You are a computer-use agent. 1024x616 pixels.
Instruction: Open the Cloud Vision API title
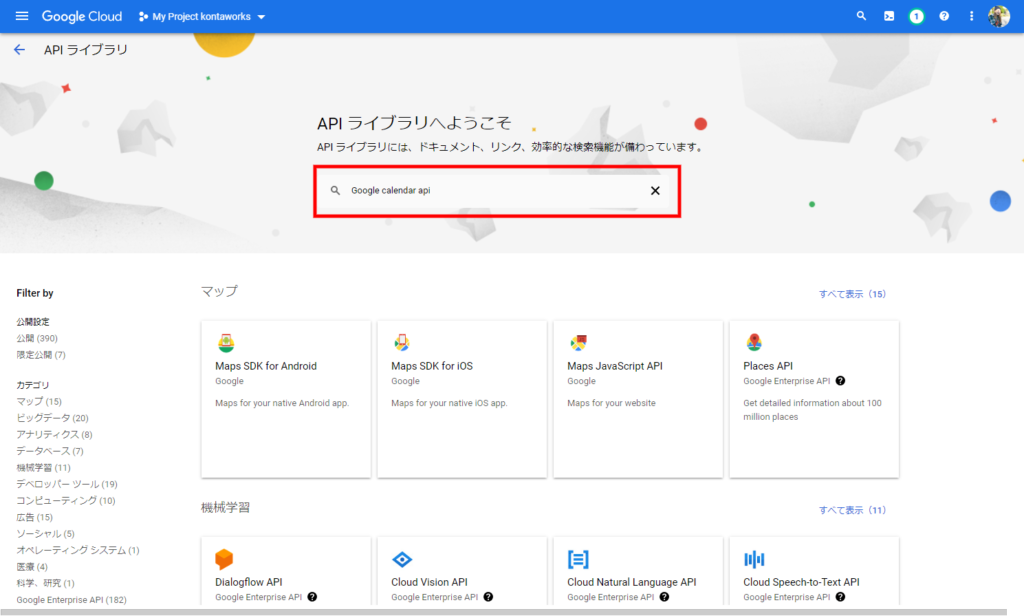tap(429, 582)
